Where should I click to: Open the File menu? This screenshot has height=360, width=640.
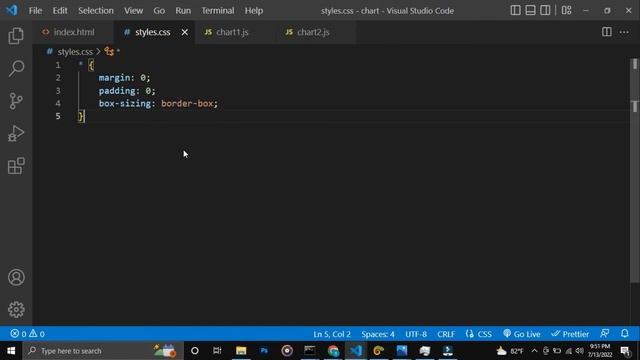point(35,11)
